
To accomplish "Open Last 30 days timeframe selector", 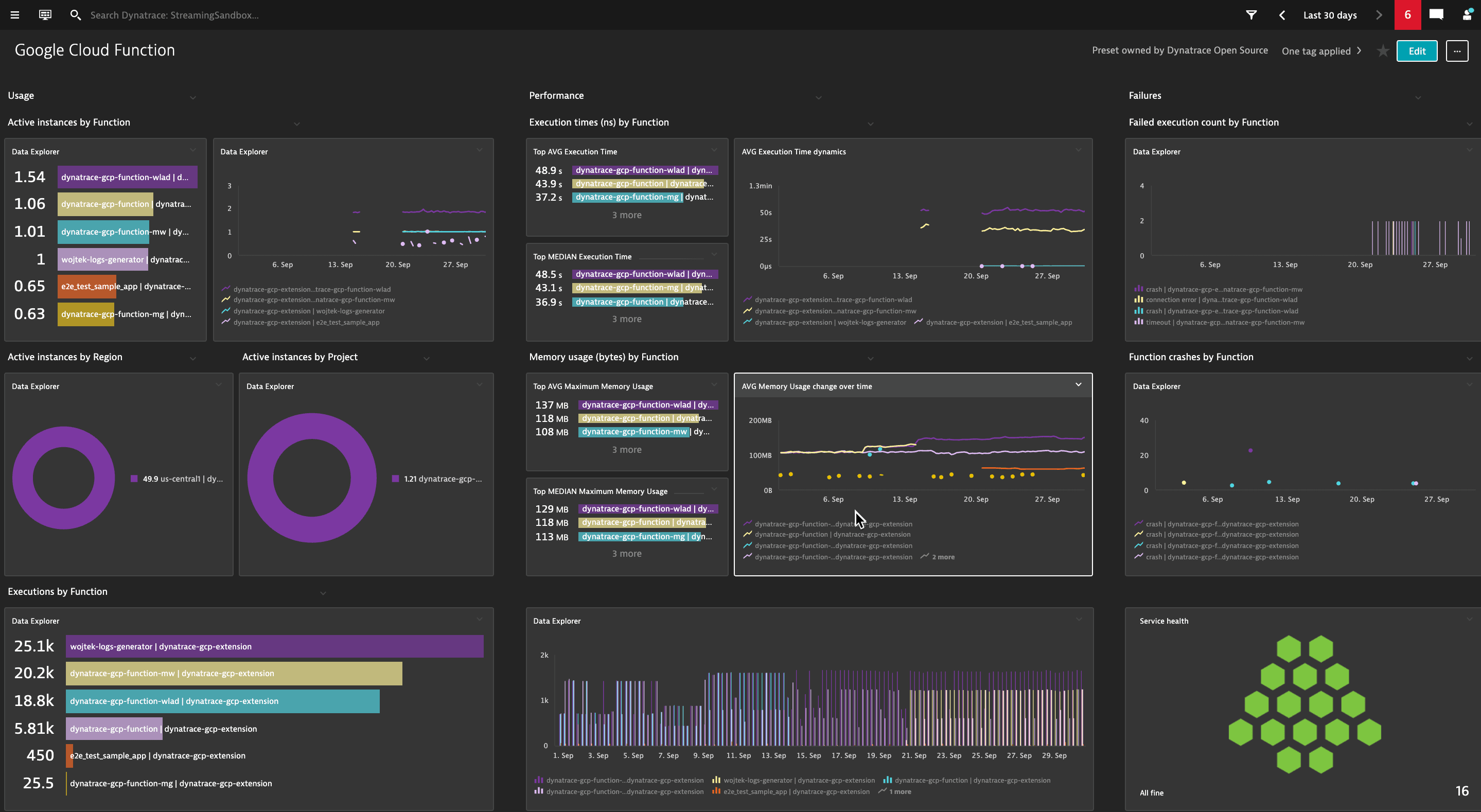I will click(1329, 15).
